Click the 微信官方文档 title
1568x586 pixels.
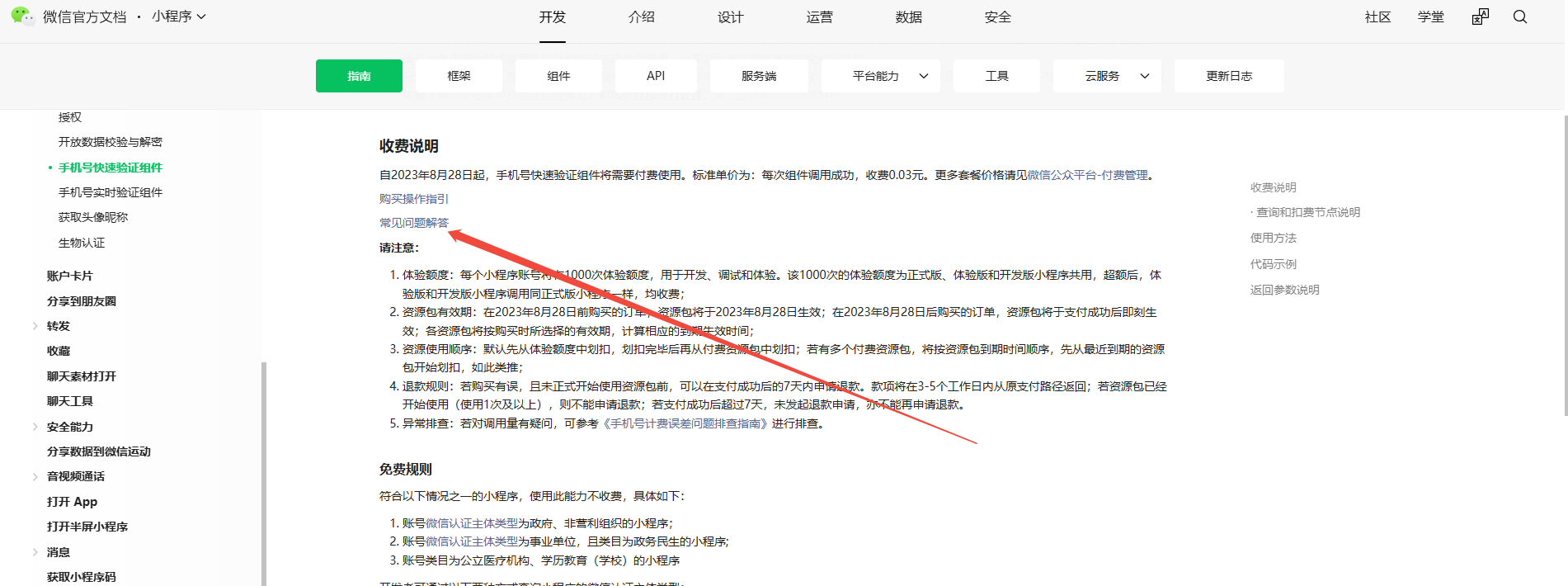tap(85, 17)
